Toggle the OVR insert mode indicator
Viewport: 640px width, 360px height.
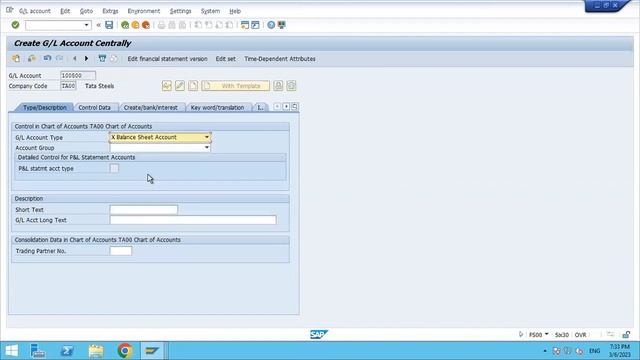580,335
